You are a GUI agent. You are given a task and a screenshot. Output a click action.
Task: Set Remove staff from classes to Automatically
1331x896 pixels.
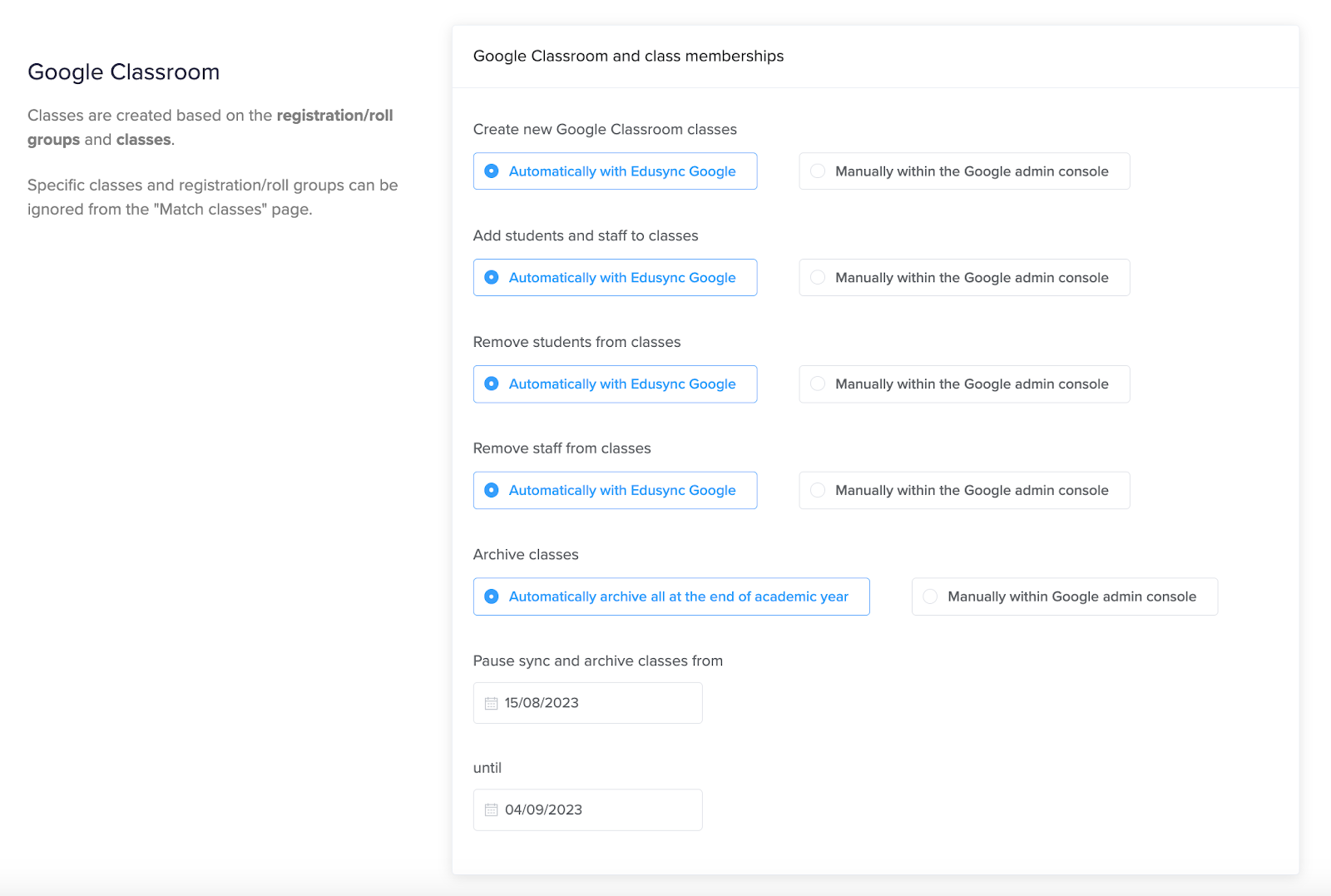pos(615,491)
